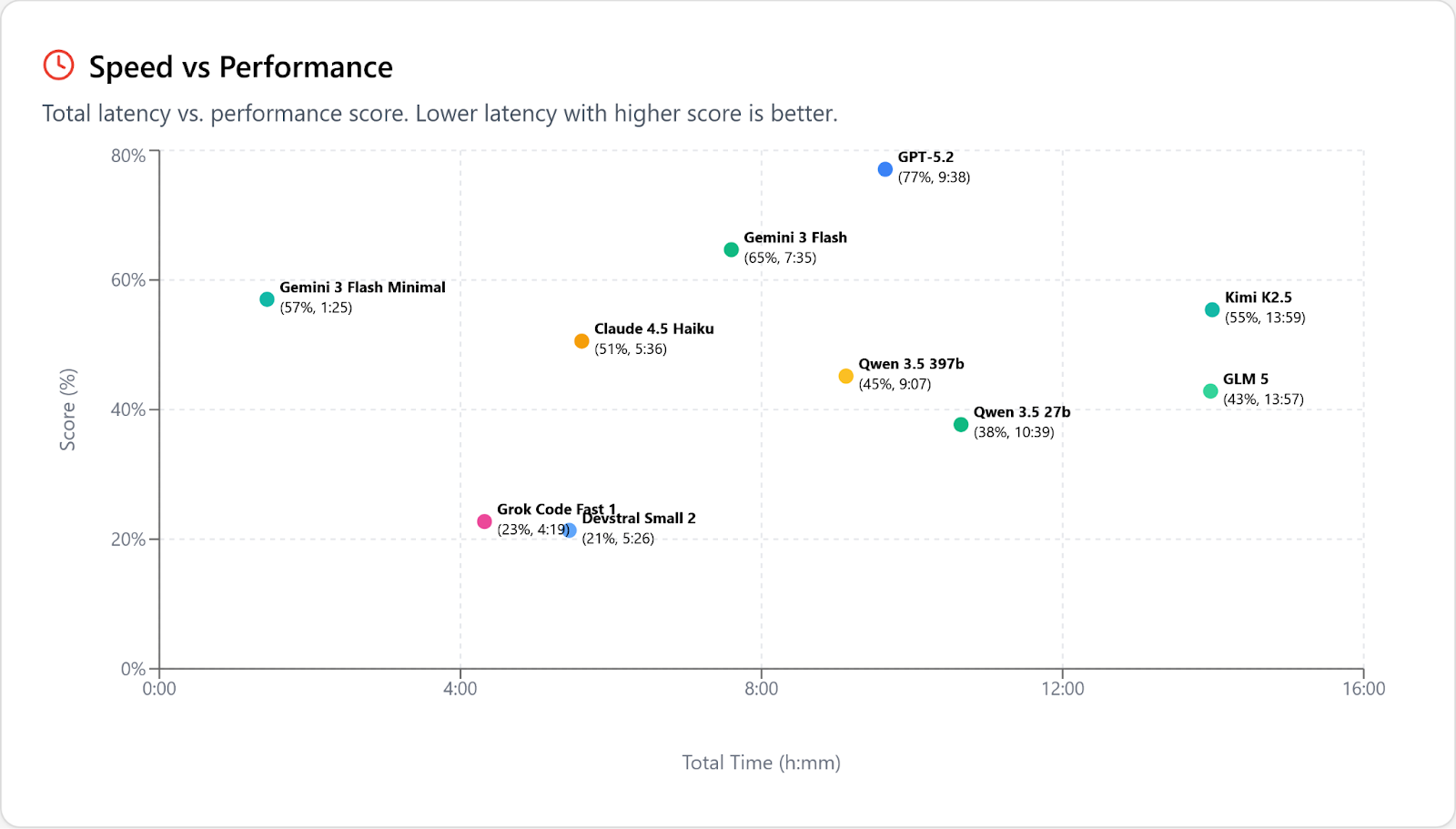This screenshot has height=829, width=1456.
Task: Click the total latency subtitle description text
Action: pyautogui.click(x=440, y=114)
